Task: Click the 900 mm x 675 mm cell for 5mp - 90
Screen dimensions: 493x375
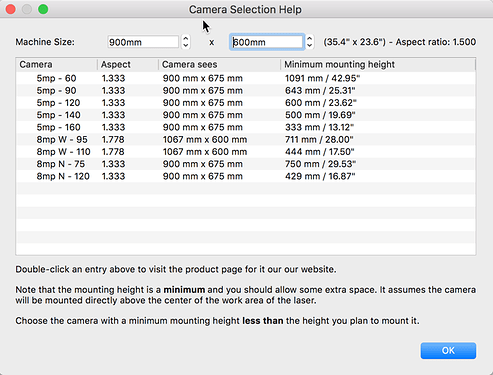Action: click(203, 91)
